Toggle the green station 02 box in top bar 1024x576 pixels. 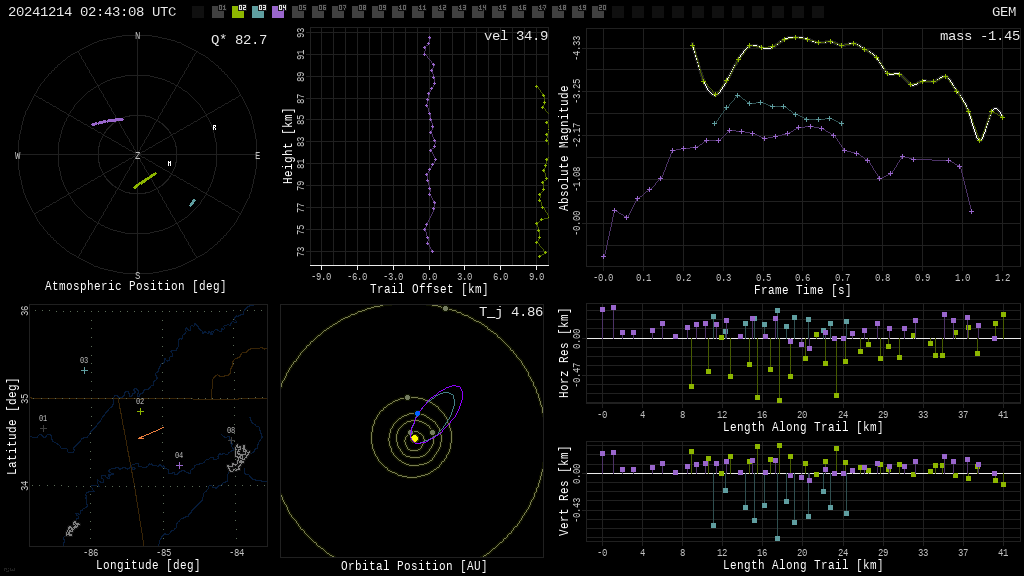[238, 12]
